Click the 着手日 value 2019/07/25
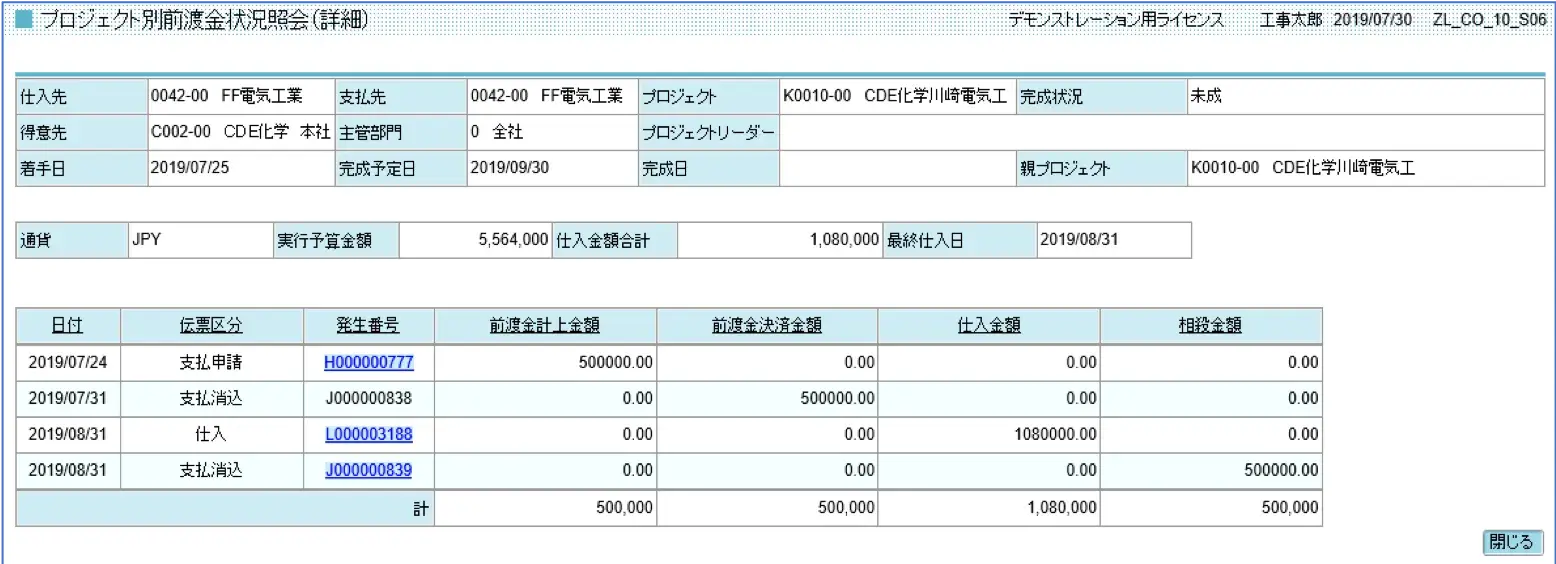Viewport: 1556px width, 564px height. point(190,168)
